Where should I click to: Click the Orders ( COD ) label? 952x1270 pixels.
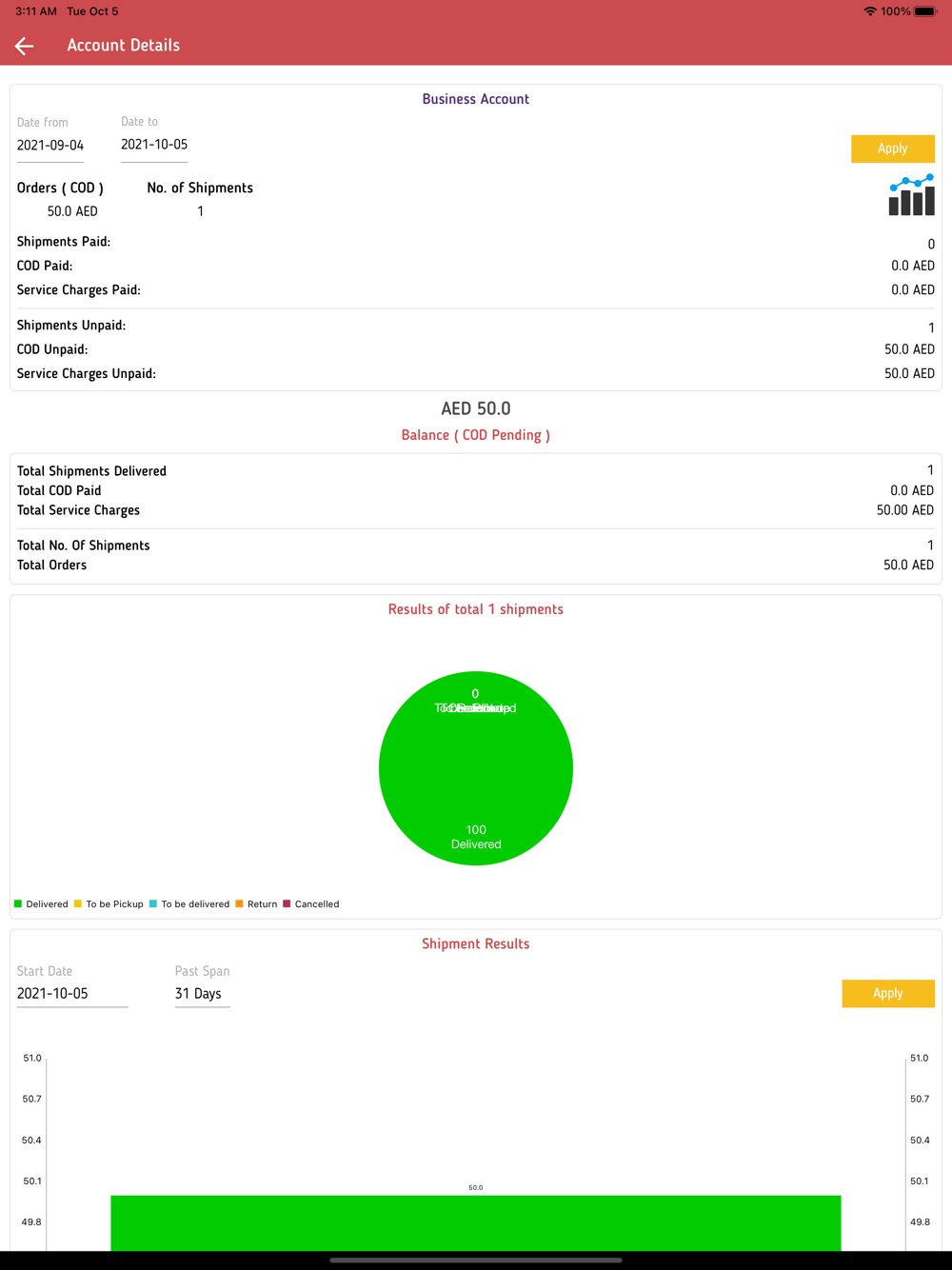pos(60,188)
